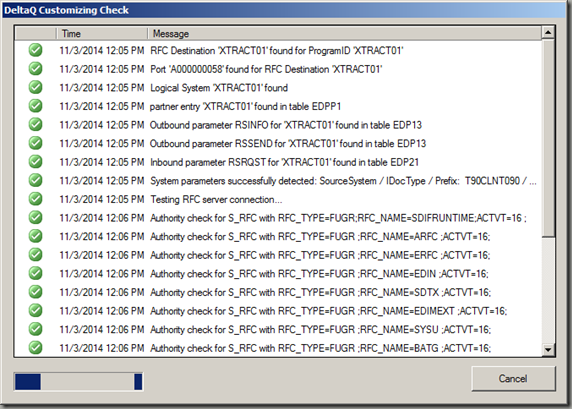Select the System parameters successfully detected message

(343, 181)
